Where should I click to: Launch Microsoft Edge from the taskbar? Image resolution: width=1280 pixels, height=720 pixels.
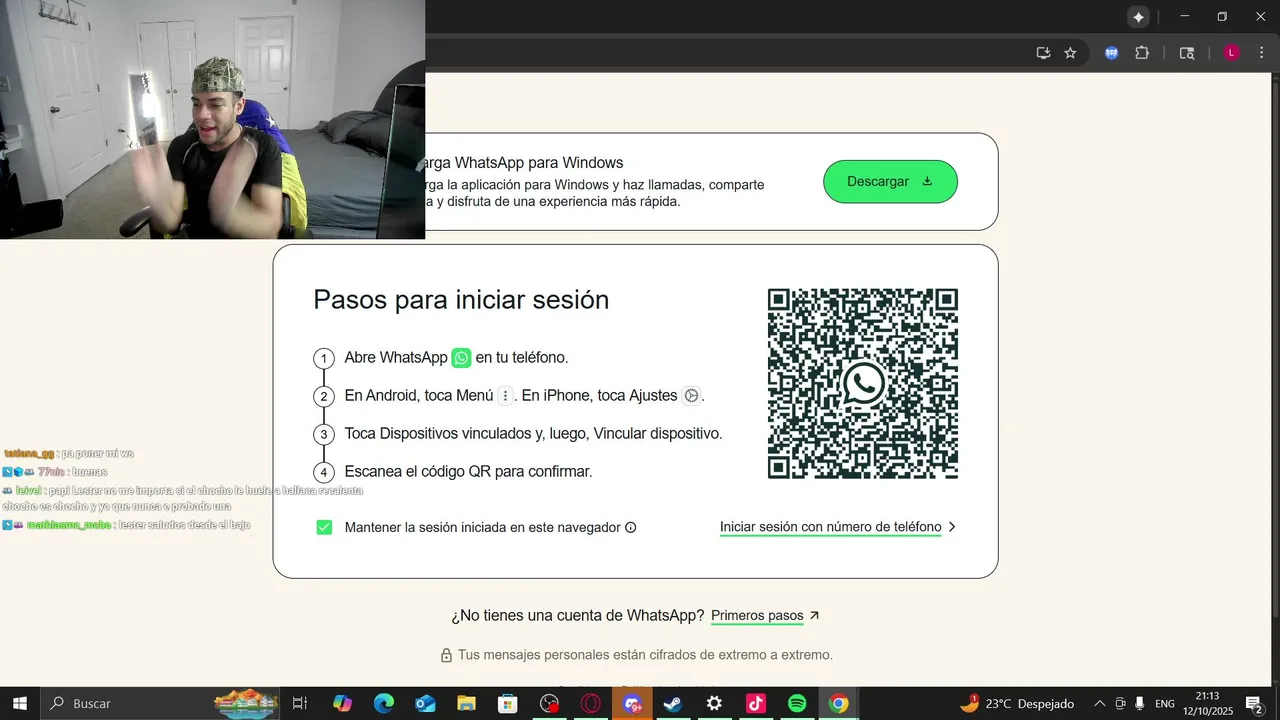pos(384,704)
